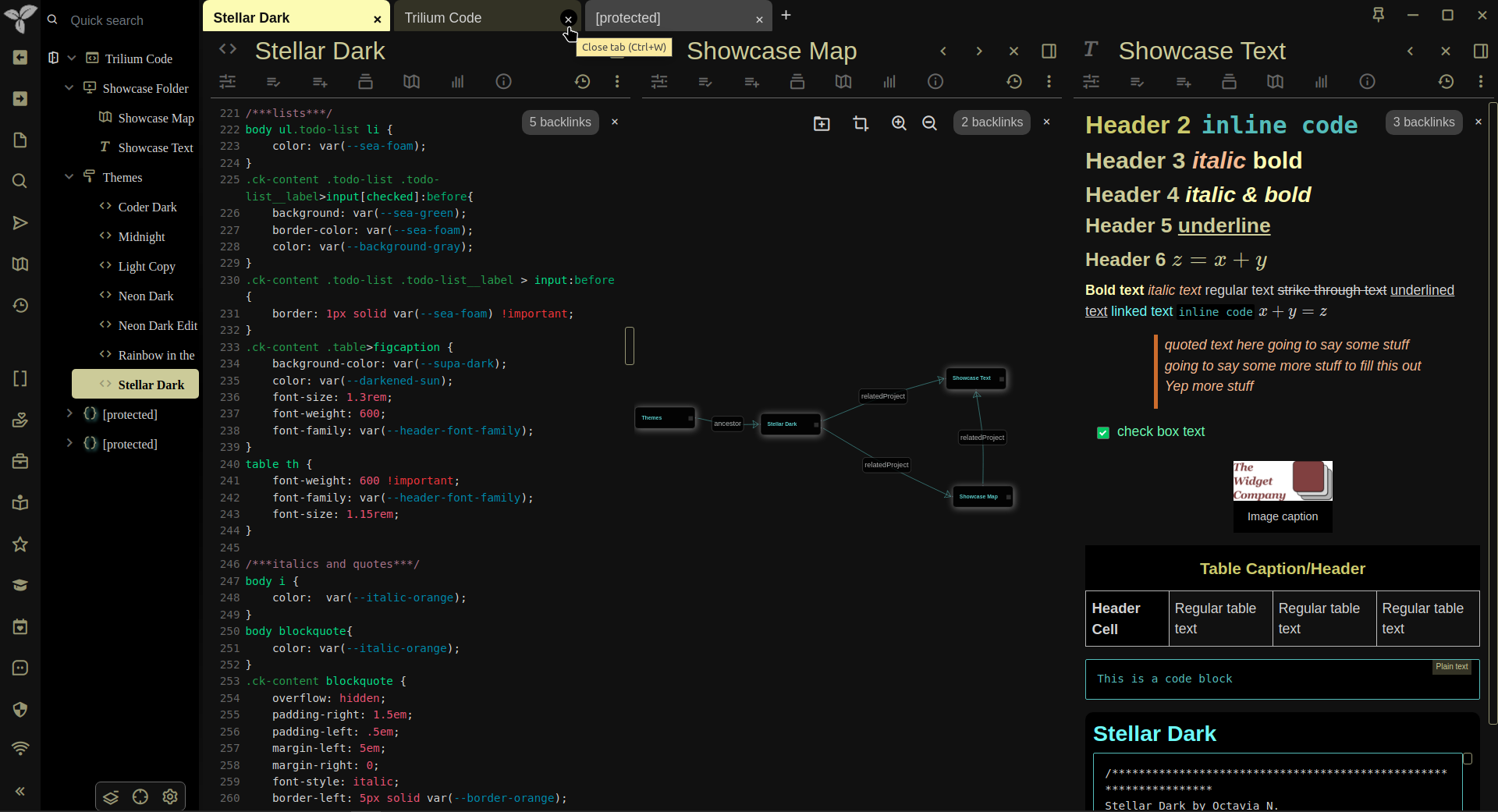Expand the first [protected] tree node

(69, 413)
